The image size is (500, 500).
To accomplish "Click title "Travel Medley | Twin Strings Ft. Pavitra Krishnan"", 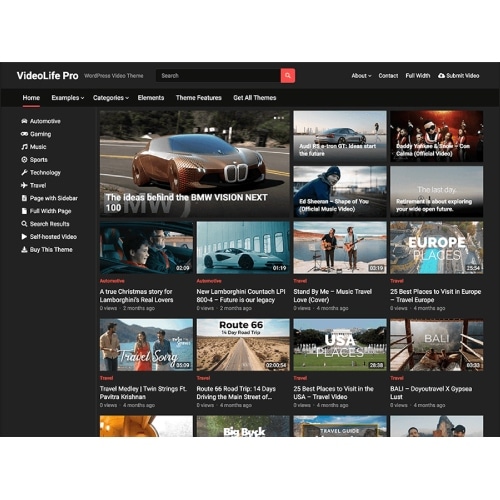I will pos(143,393).
